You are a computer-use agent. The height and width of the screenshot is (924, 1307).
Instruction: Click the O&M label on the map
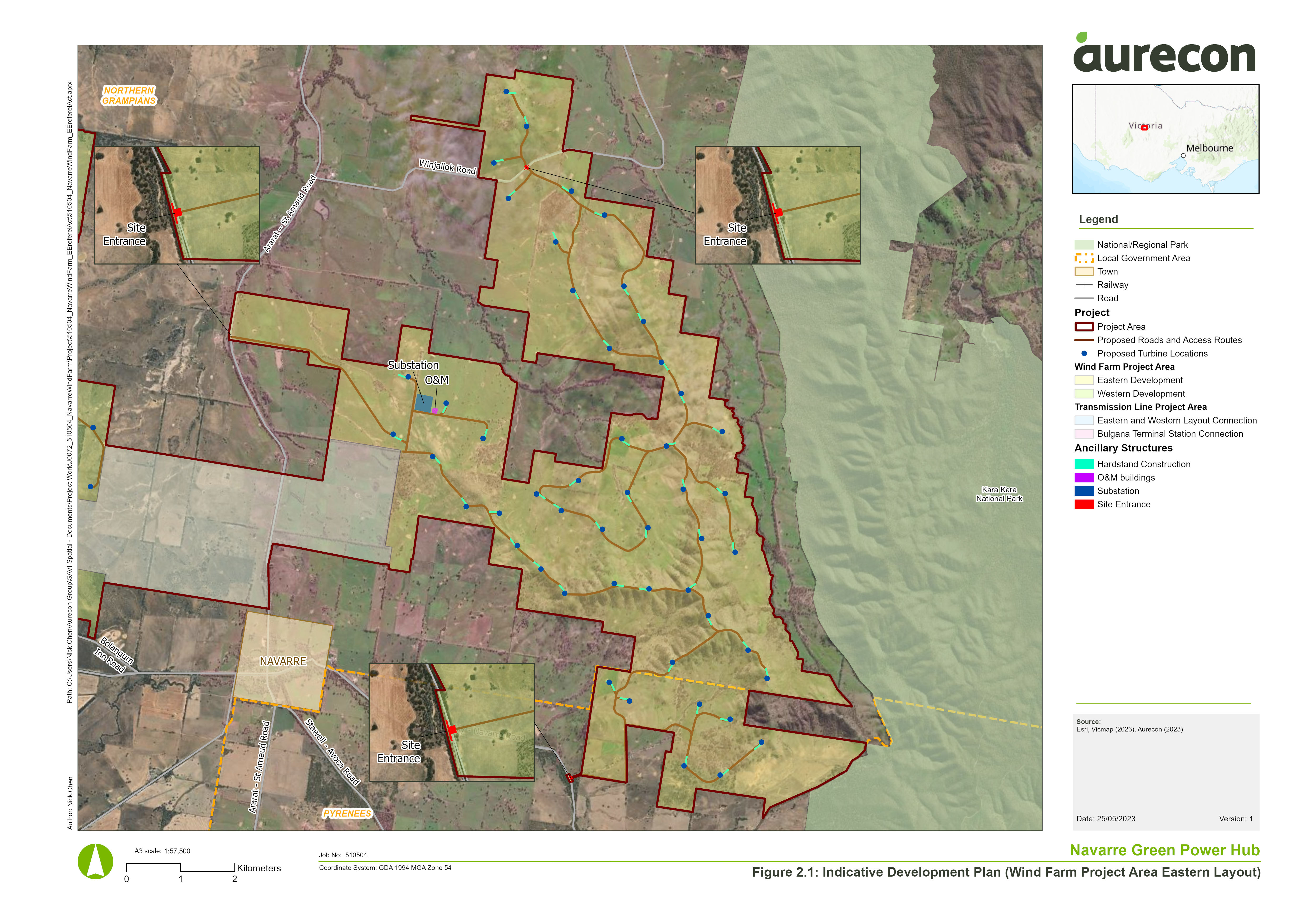click(437, 380)
